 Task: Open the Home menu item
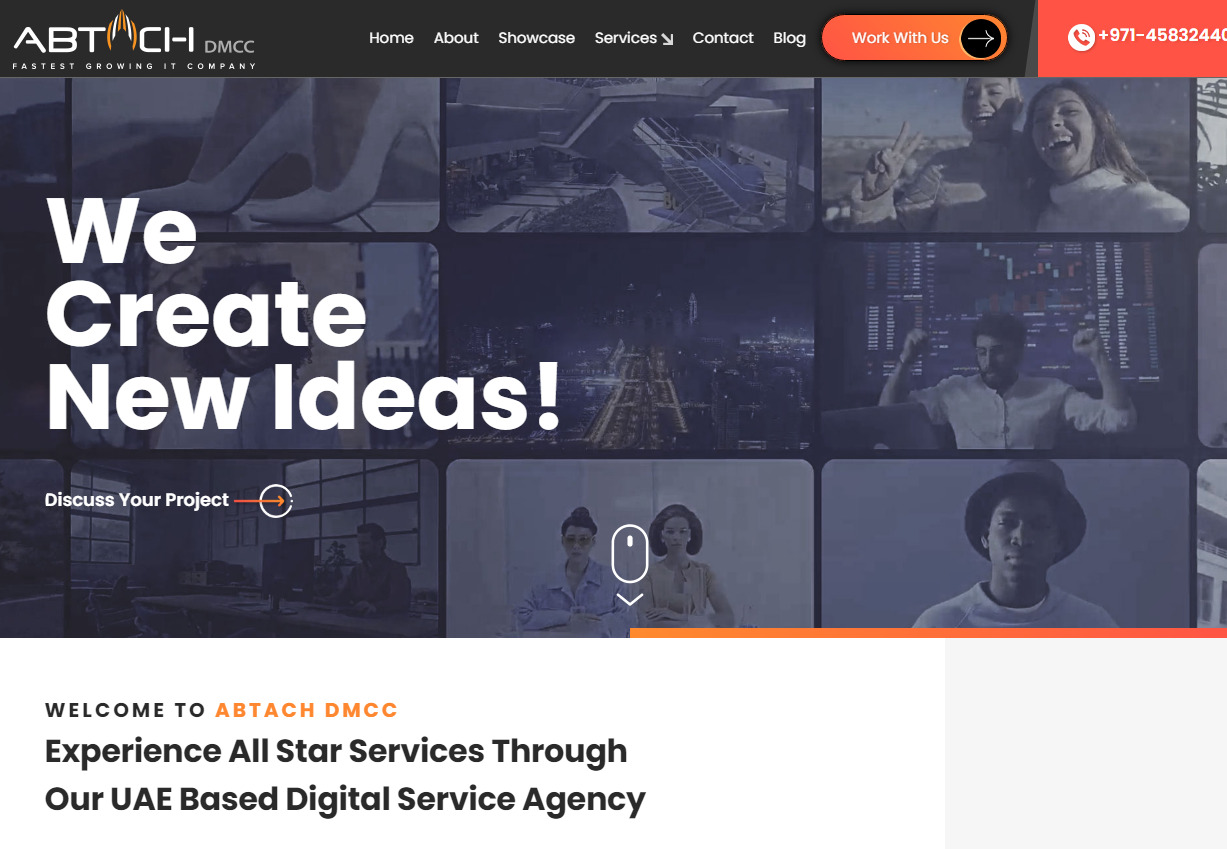pos(391,38)
